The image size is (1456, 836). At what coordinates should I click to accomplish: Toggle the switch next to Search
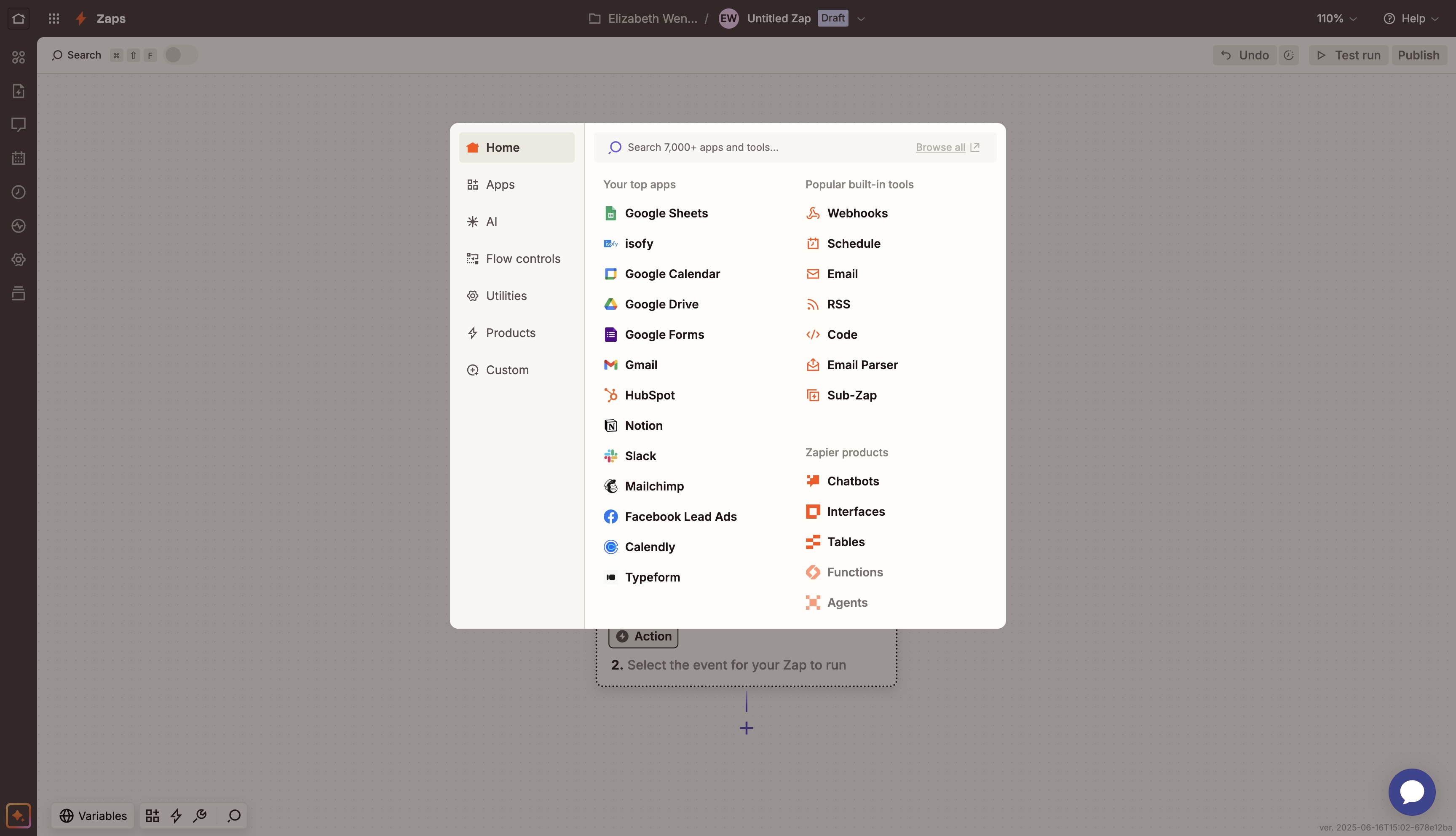coord(180,55)
